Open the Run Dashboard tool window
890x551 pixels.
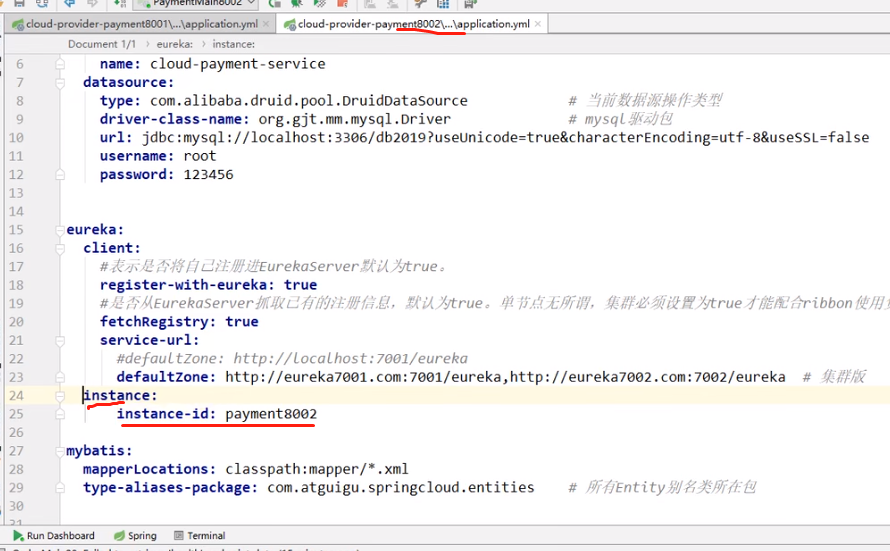tap(54, 535)
